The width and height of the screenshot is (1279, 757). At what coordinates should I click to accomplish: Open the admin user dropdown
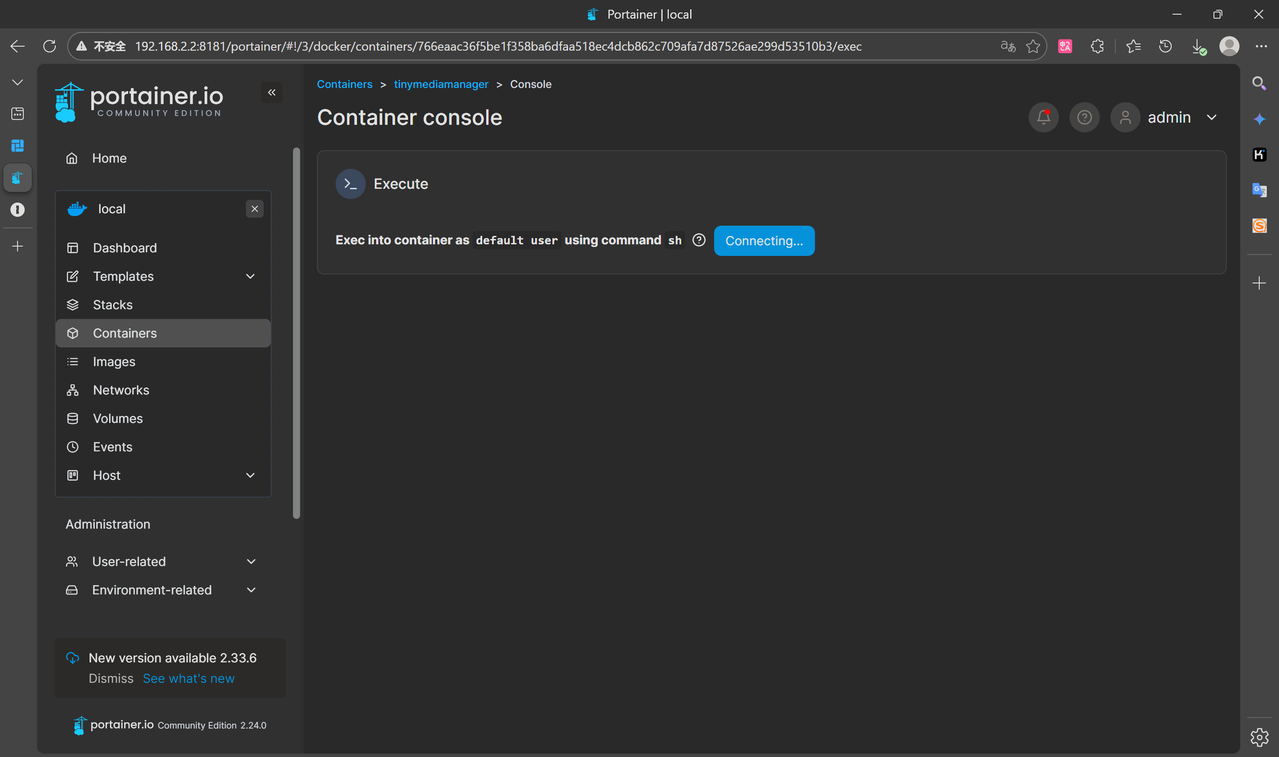1167,117
